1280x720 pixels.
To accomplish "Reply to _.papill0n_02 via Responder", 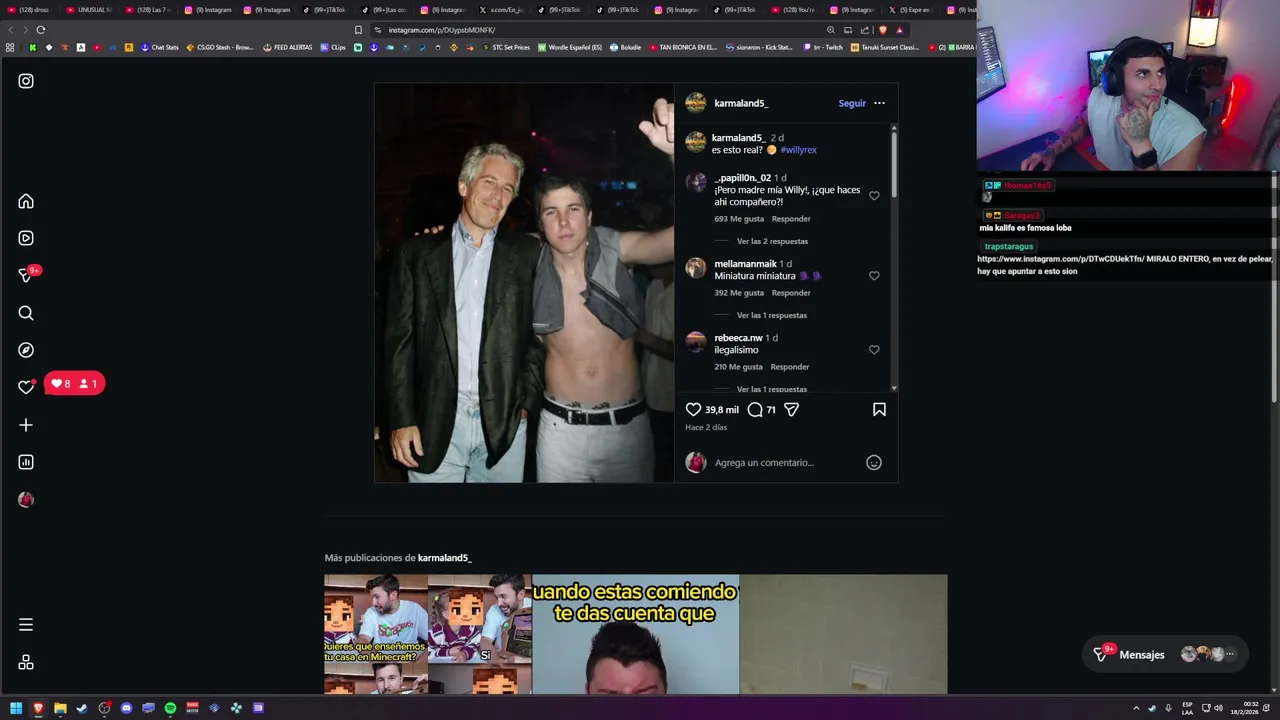I will click(791, 219).
